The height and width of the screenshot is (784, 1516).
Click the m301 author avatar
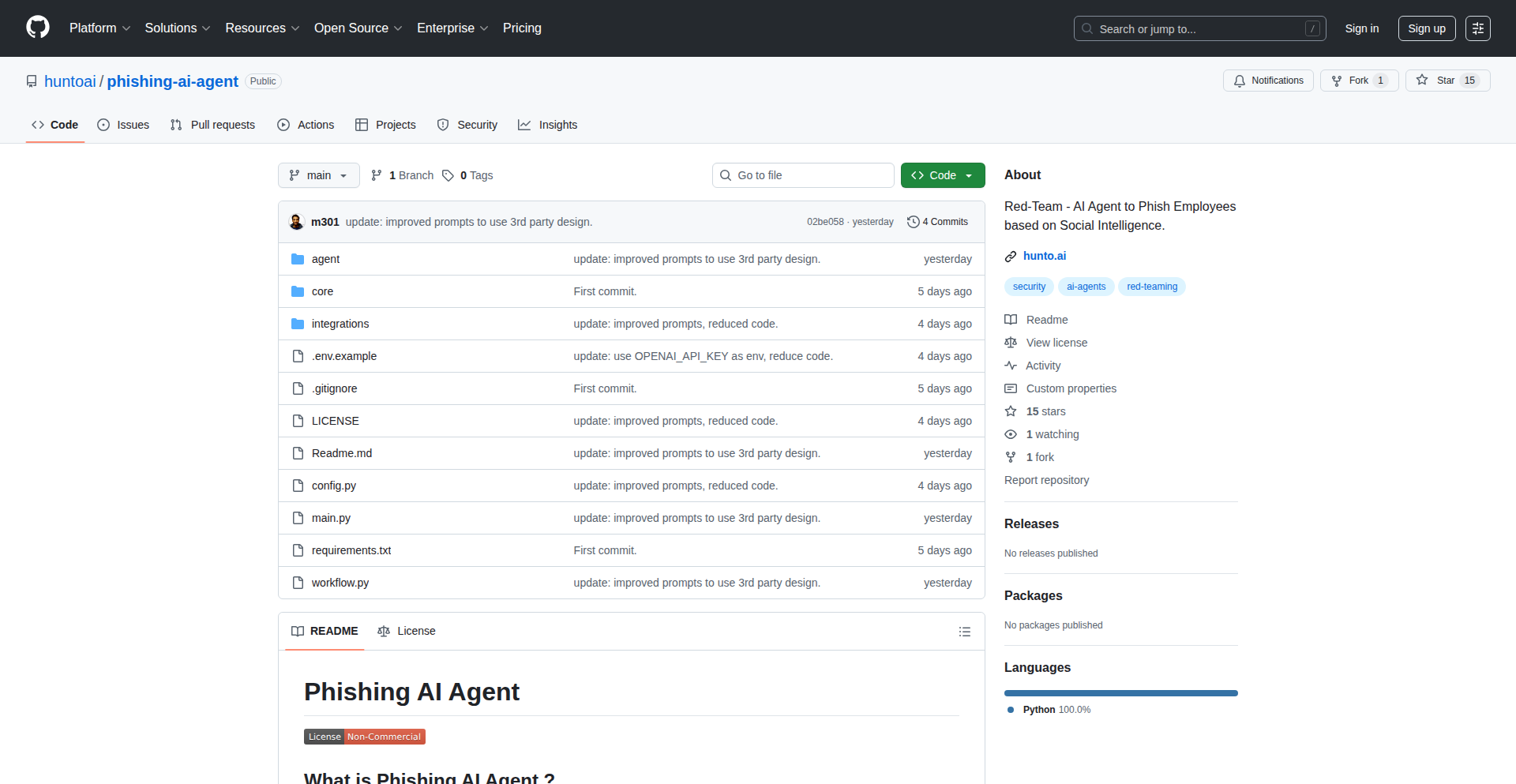pos(296,222)
